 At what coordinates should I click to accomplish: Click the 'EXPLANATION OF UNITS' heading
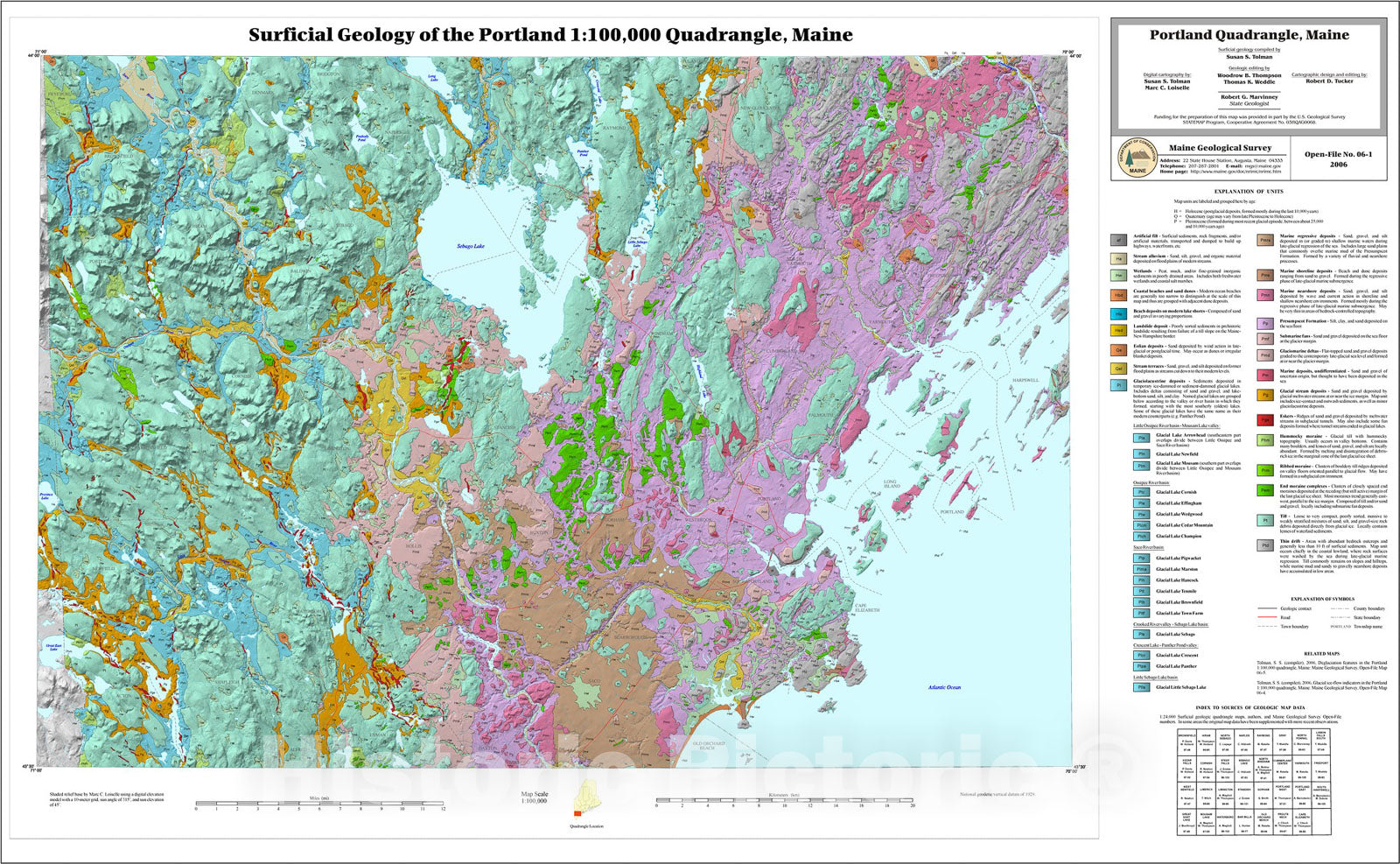tap(1249, 191)
